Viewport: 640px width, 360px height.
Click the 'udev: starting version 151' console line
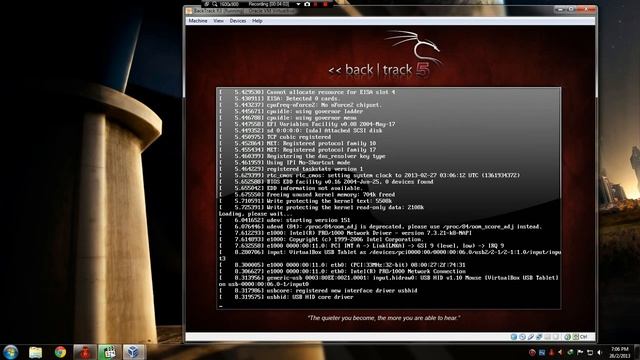click(284, 220)
